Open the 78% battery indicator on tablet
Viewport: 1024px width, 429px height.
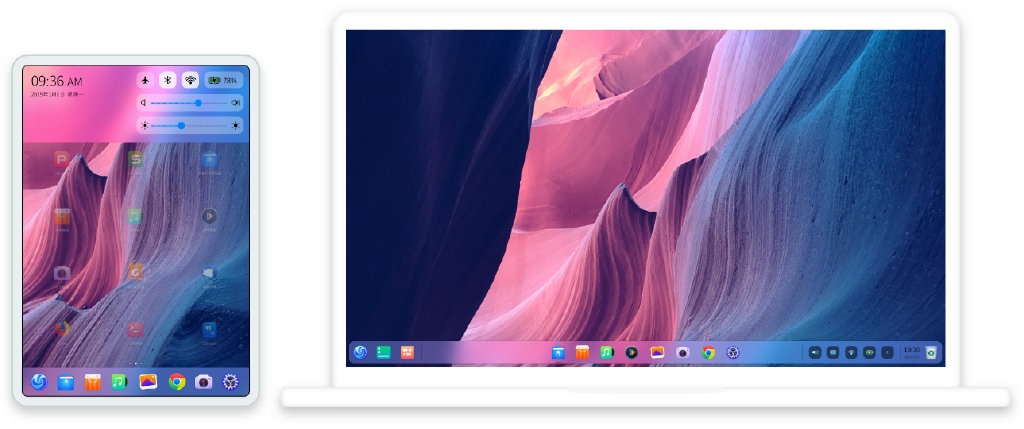click(x=223, y=80)
